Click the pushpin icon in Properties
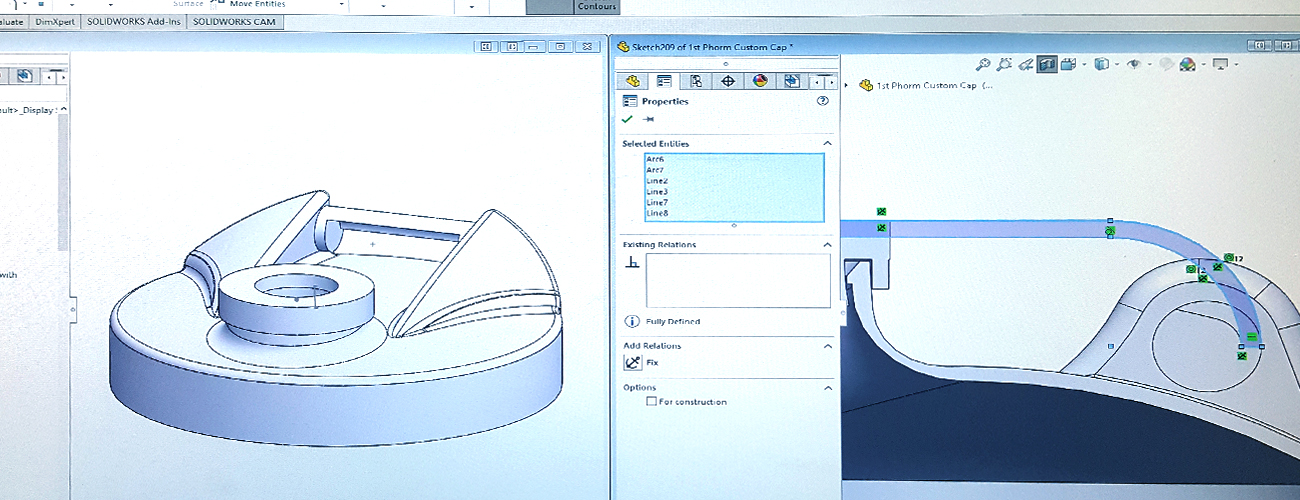Screen dimensions: 1300x500 pos(648,119)
